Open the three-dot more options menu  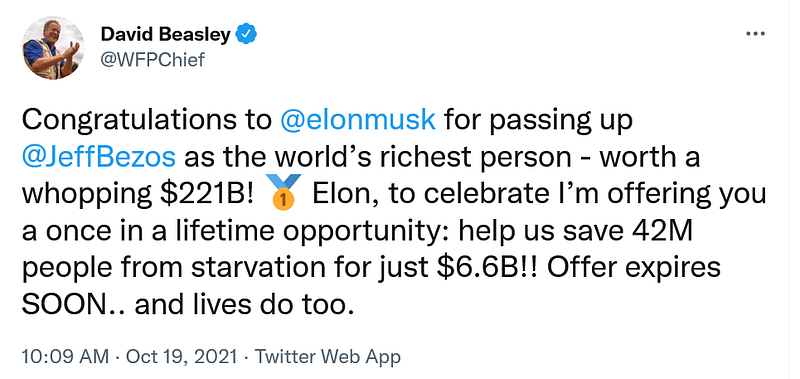click(x=755, y=34)
